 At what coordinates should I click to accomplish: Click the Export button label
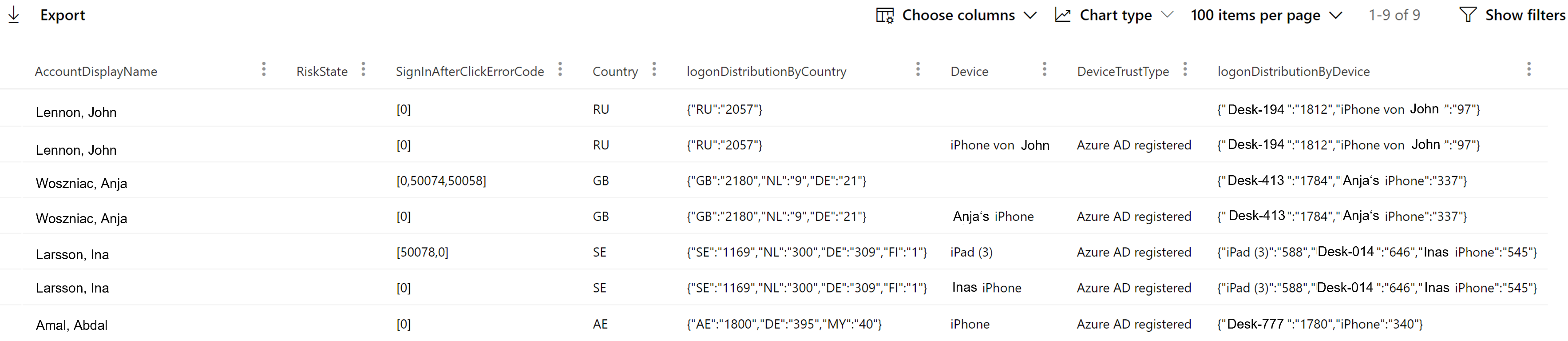63,15
